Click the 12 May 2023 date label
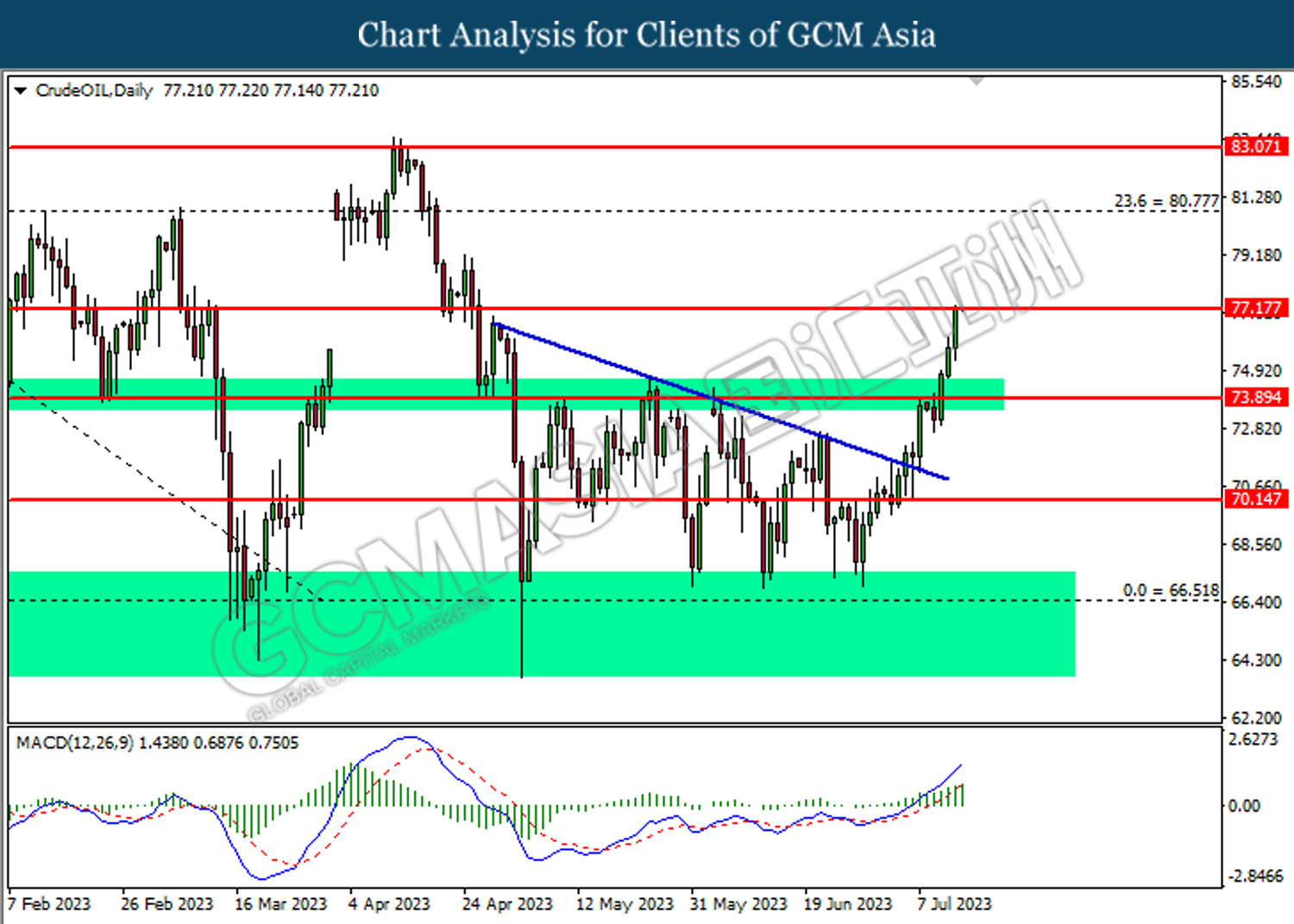 625,904
